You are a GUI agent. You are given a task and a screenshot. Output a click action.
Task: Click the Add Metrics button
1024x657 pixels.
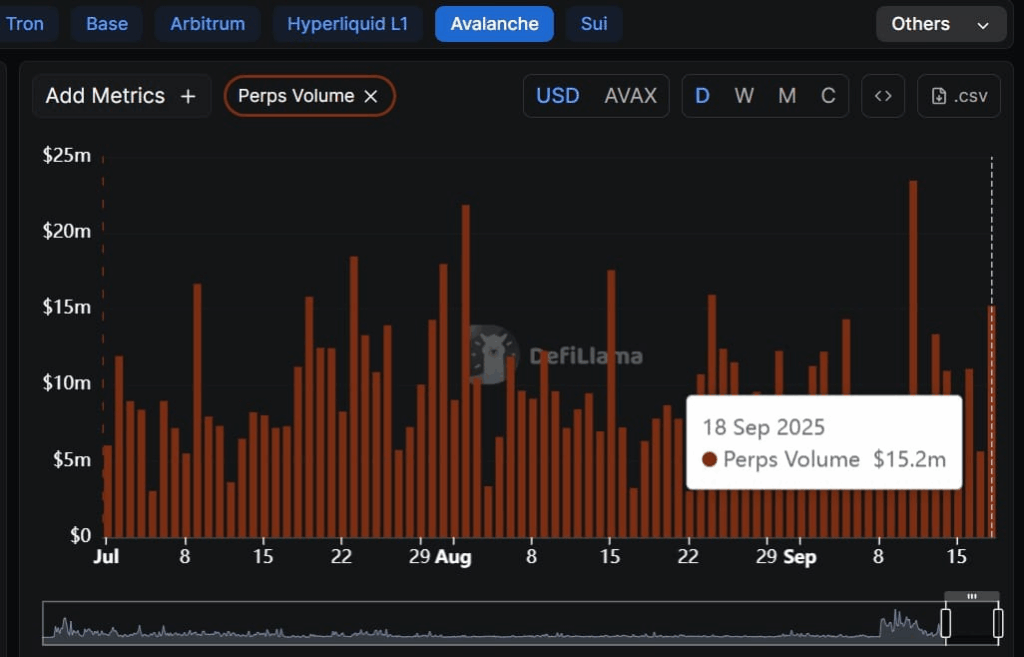pyautogui.click(x=105, y=95)
